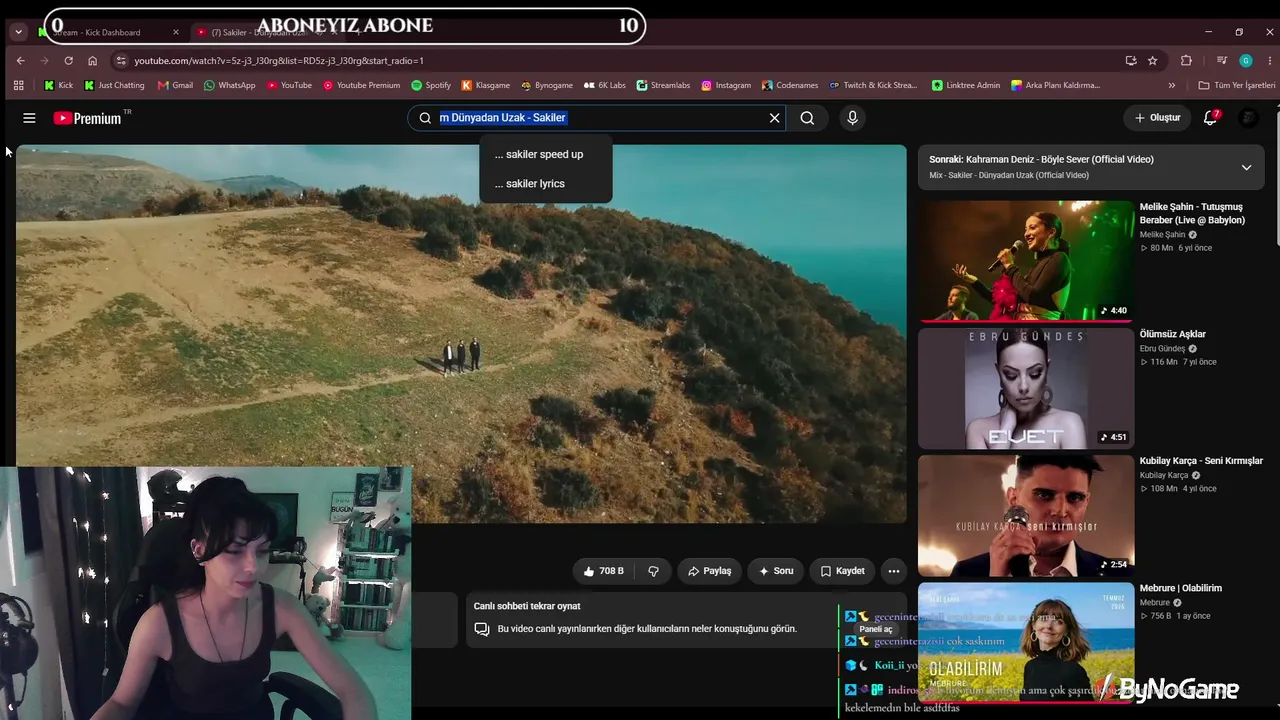The height and width of the screenshot is (720, 1280).
Task: Open Mebrure Olabilirim video title
Action: pyautogui.click(x=1180, y=588)
